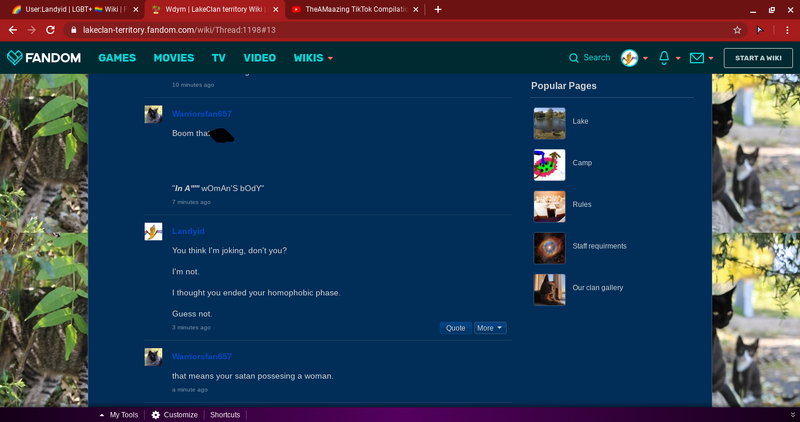Image resolution: width=800 pixels, height=422 pixels.
Task: Open the GAMES navigation item
Action: [117, 58]
